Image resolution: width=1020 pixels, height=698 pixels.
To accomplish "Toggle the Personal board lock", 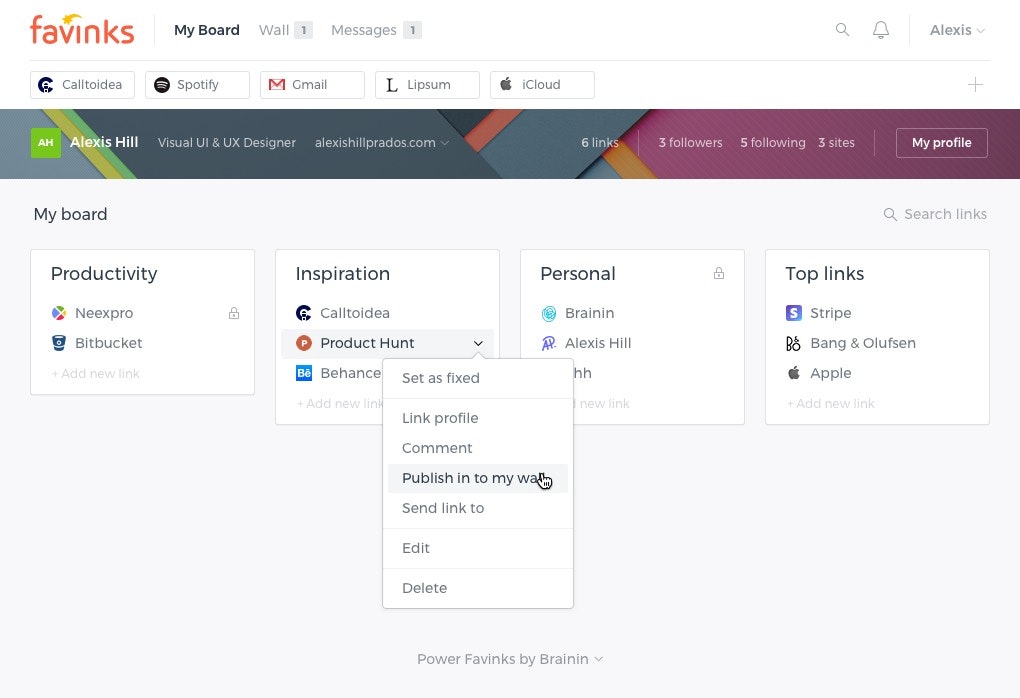I will click(x=719, y=273).
